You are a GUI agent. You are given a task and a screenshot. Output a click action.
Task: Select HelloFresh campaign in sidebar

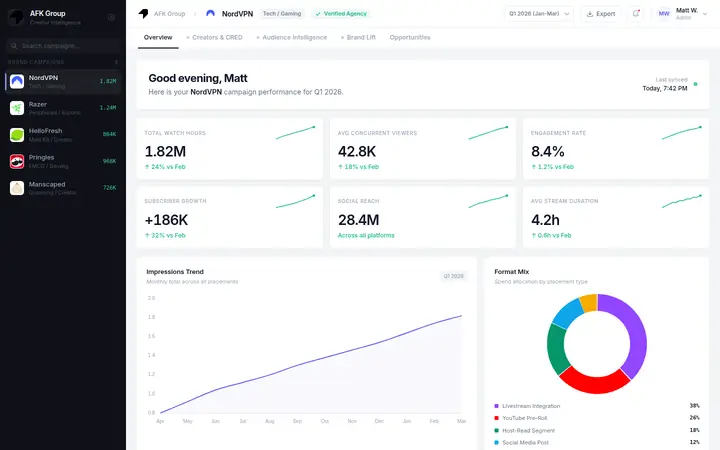coord(63,135)
